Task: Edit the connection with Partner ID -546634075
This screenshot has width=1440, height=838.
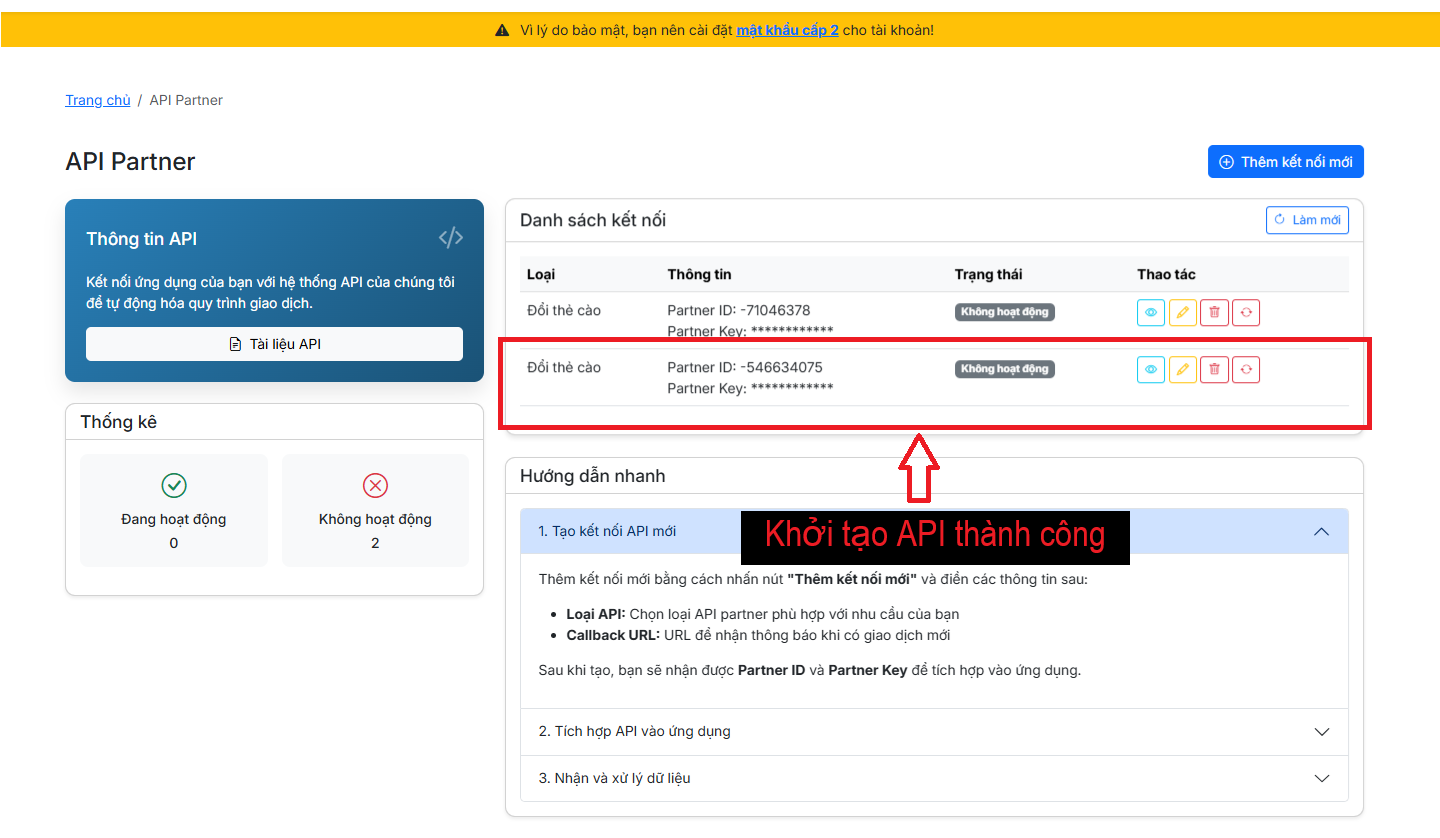Action: (x=1182, y=370)
